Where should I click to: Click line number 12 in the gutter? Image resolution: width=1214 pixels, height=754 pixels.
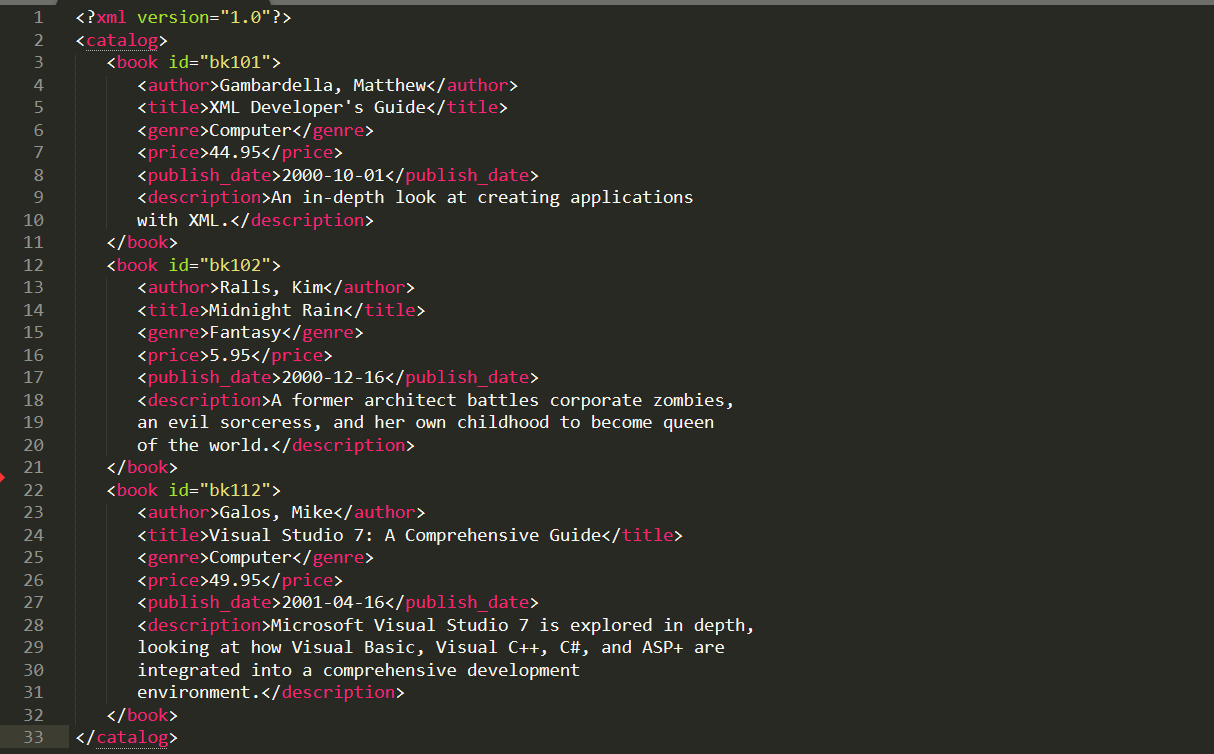tap(33, 265)
